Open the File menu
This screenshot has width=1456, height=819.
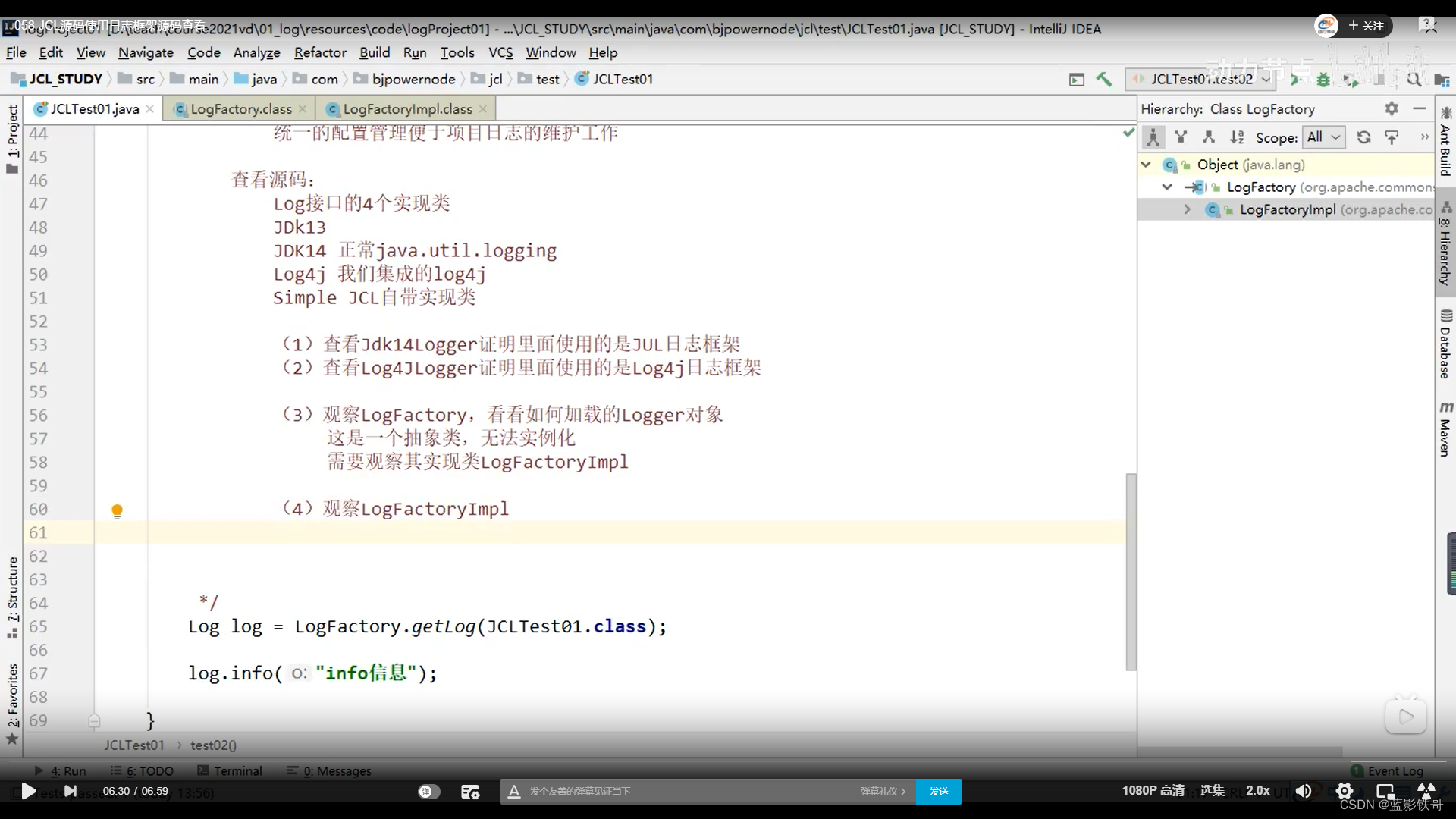point(16,52)
